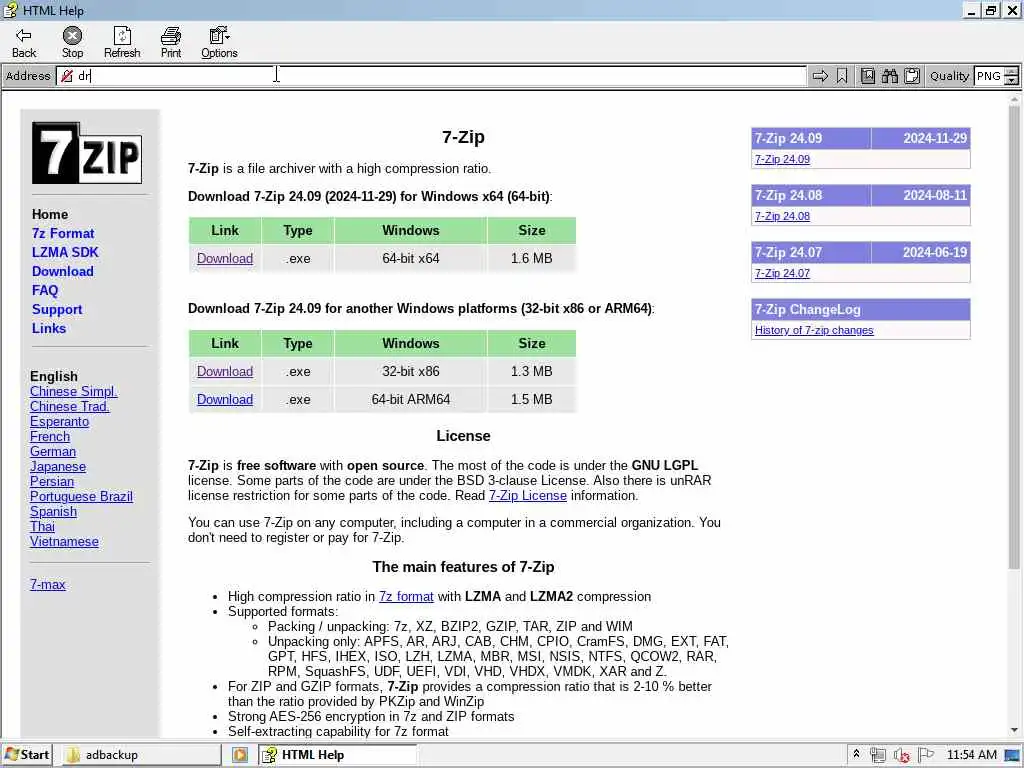
Task: Select the Portuguese Brazil language link
Action: pyautogui.click(x=81, y=496)
